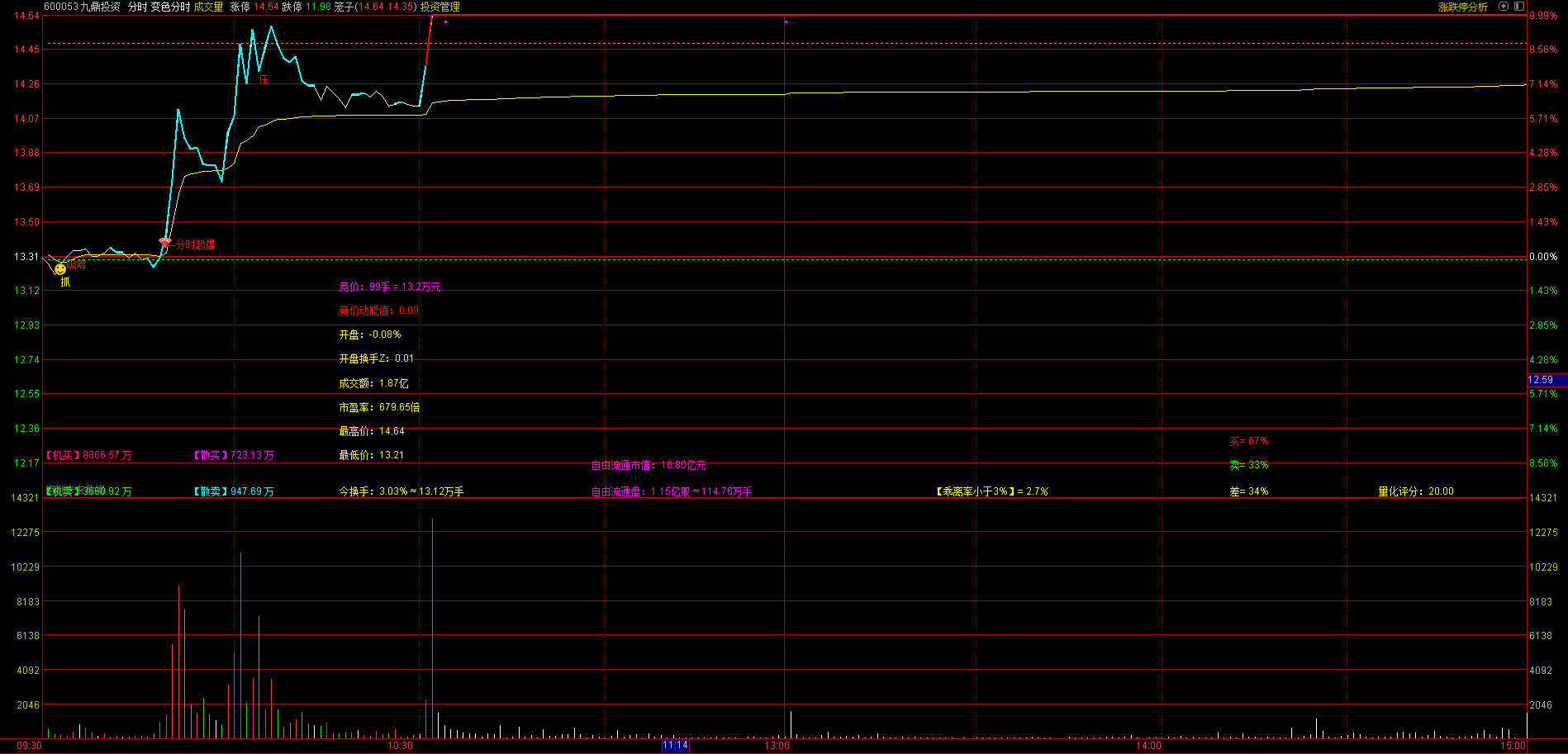Viewport: 1568px width, 754px height.
Task: Click the 卖= 33% ratio text
Action: [1249, 465]
